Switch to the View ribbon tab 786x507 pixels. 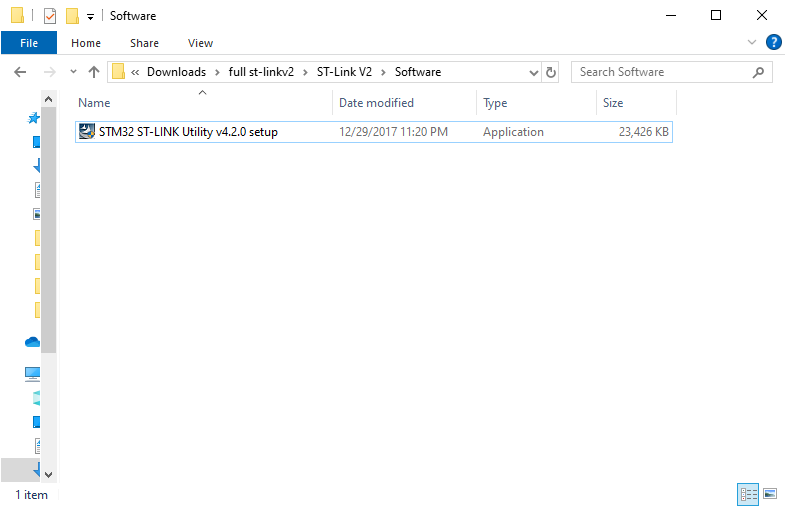click(201, 43)
